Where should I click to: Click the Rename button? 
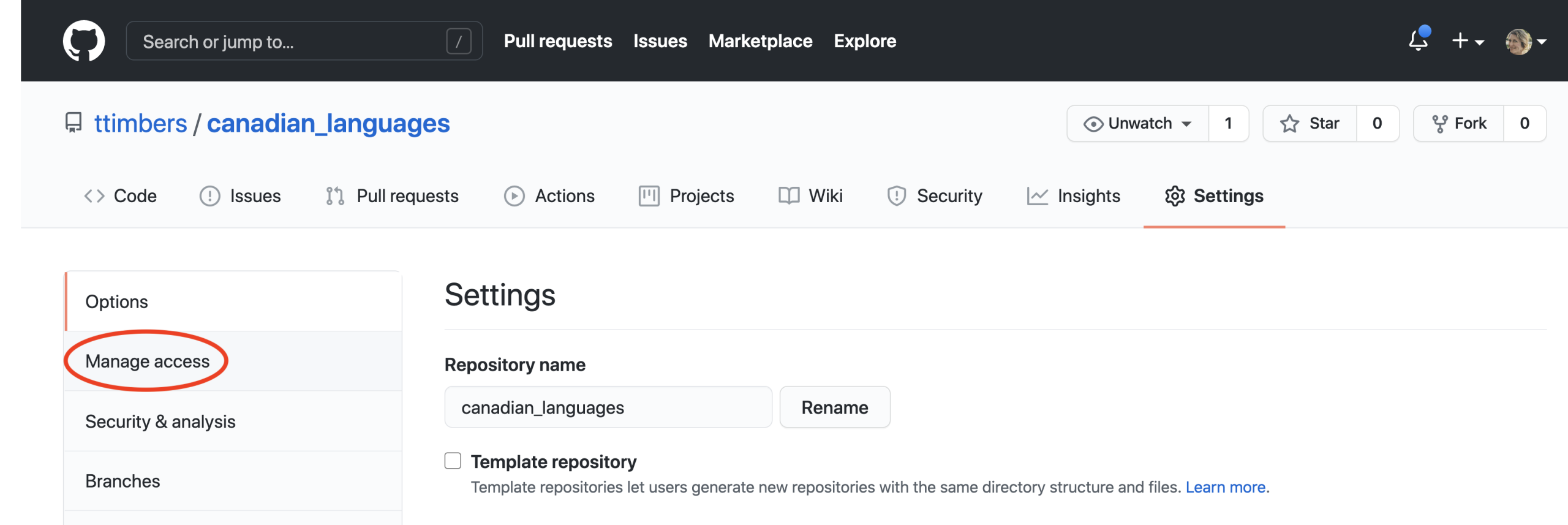pos(834,407)
